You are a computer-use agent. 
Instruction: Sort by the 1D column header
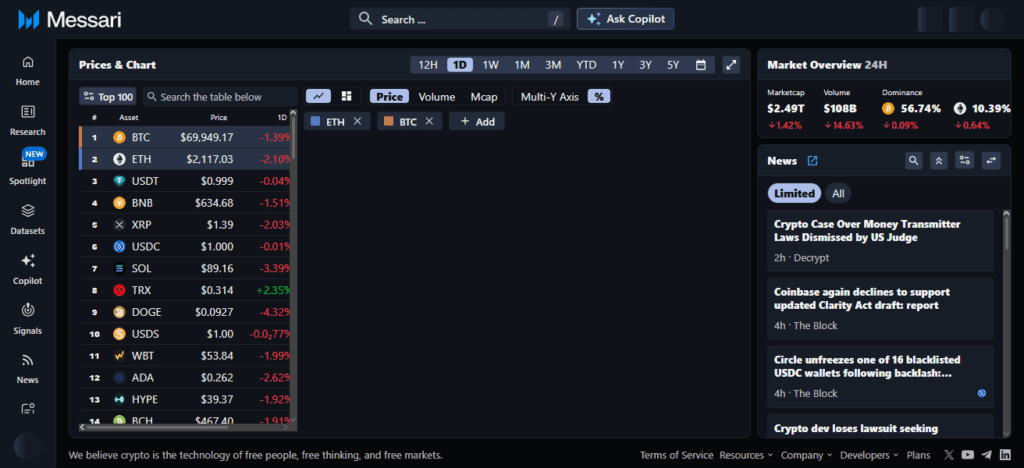pos(281,117)
